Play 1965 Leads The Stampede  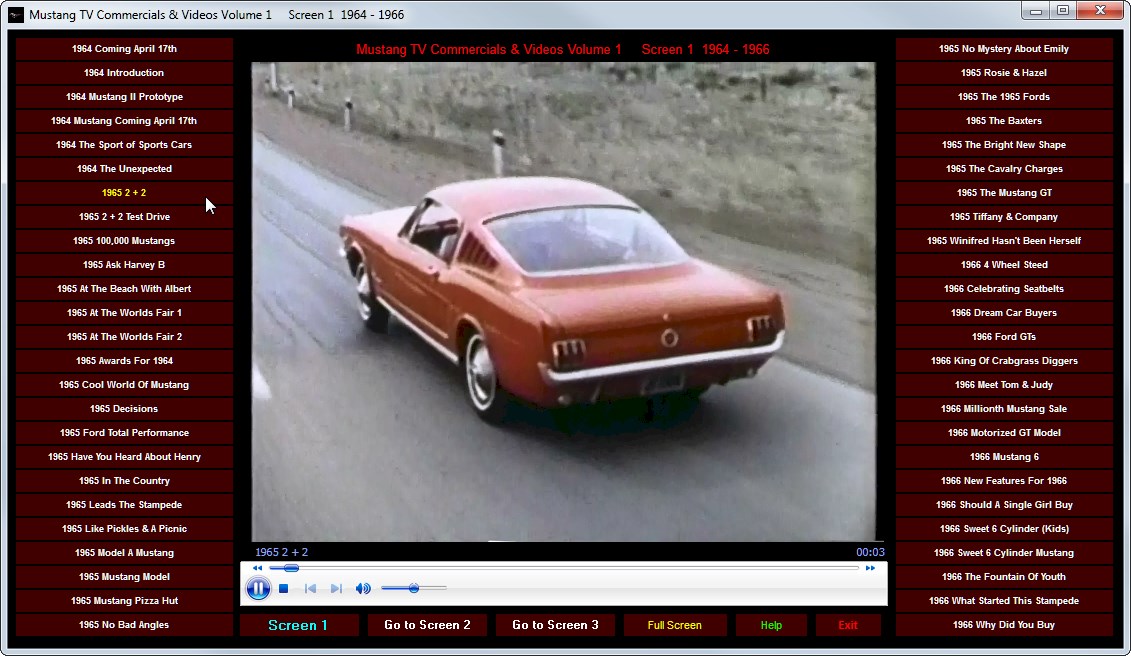124,504
